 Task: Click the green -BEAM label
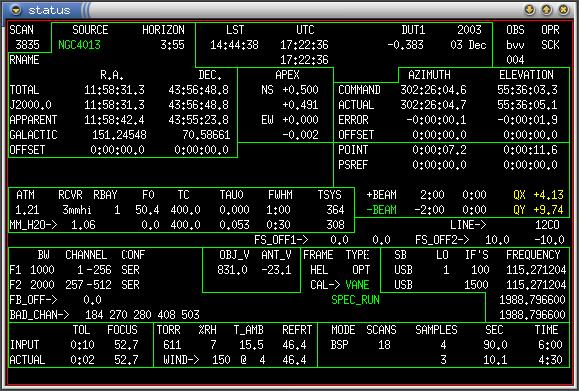381,210
